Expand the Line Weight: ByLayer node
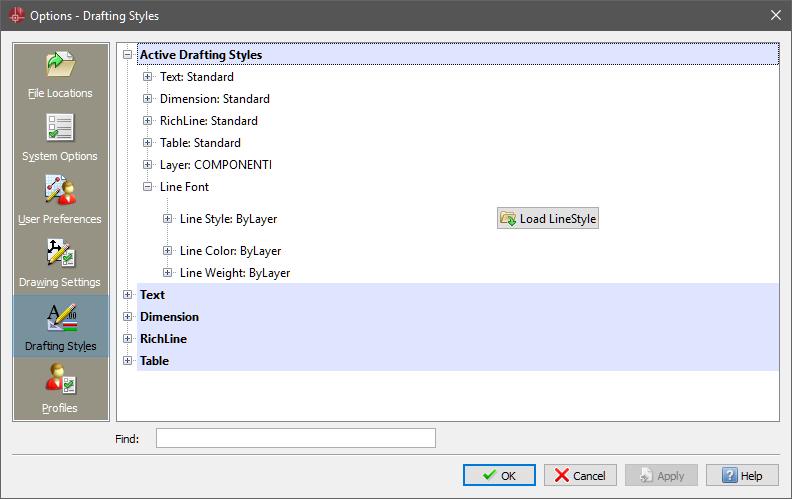This screenshot has height=499, width=792. click(x=167, y=273)
